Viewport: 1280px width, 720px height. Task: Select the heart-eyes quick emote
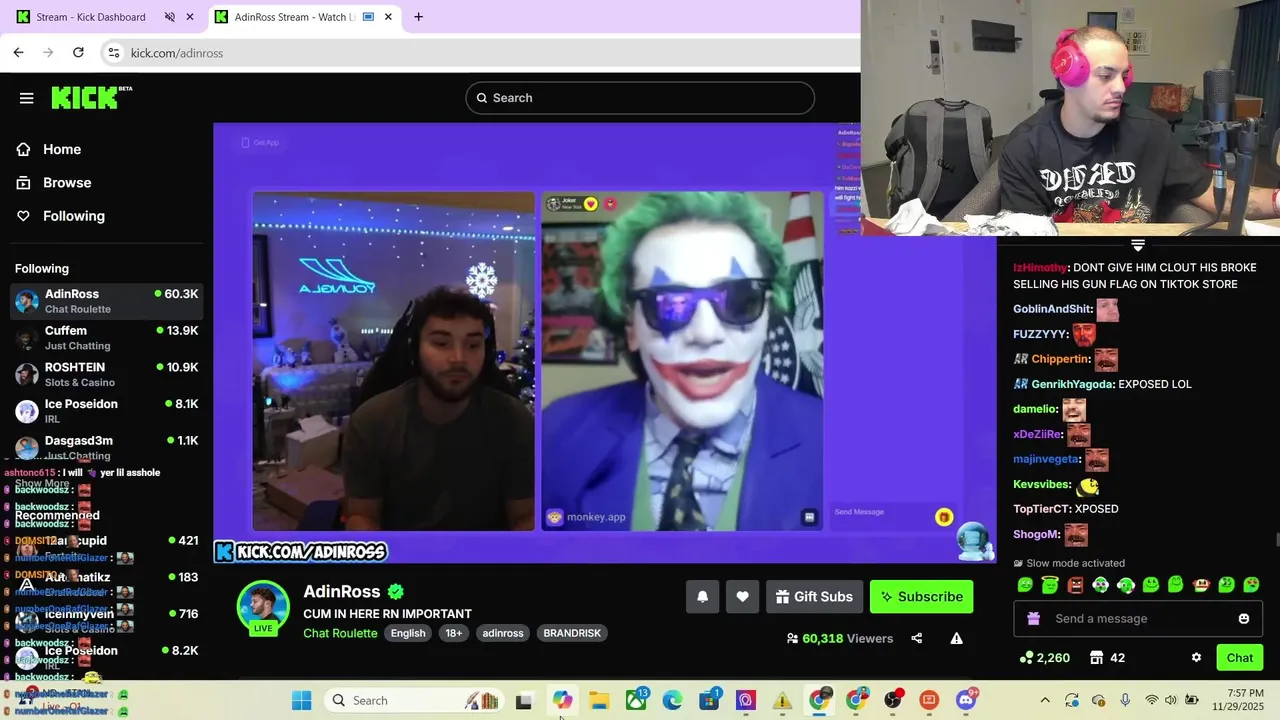[x=1251, y=585]
